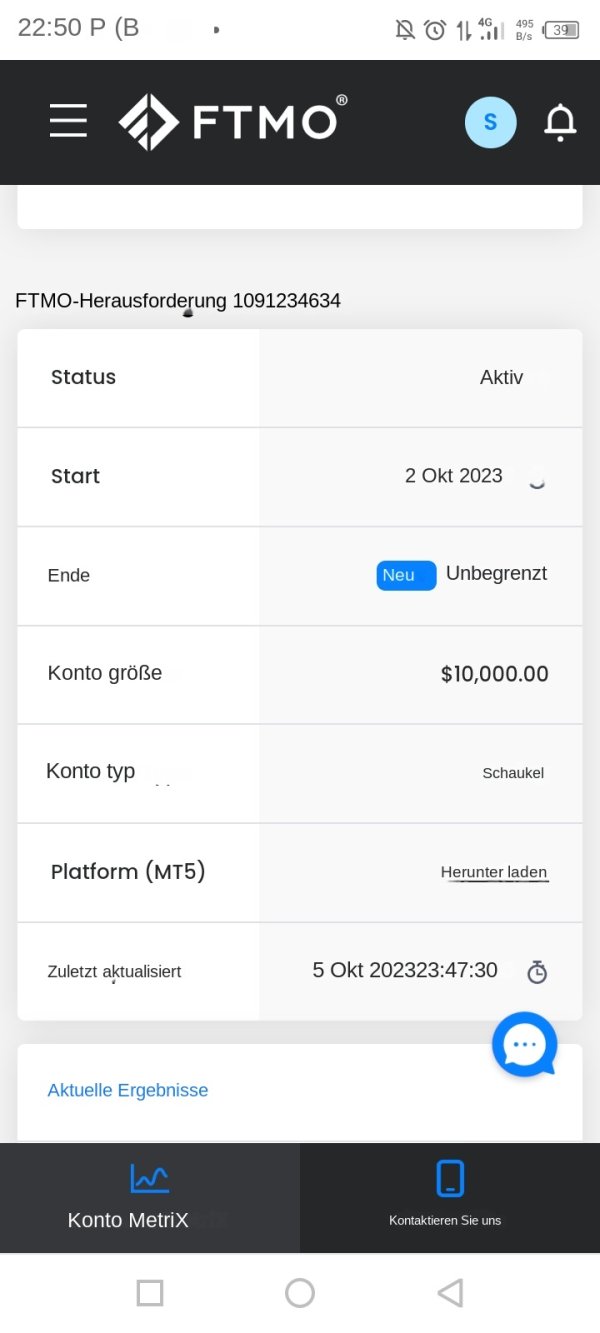Viewport: 600px width, 1333px height.
Task: Tap the Android home button
Action: 300,1293
